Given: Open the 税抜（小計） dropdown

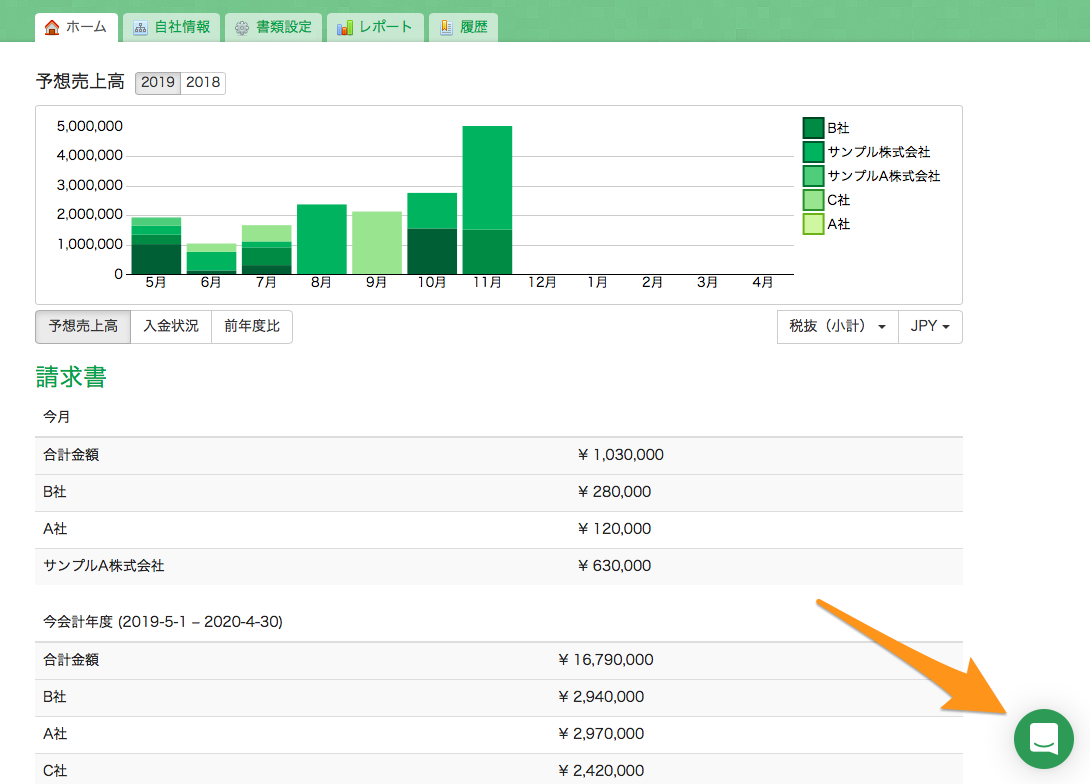Looking at the screenshot, I should click(837, 327).
